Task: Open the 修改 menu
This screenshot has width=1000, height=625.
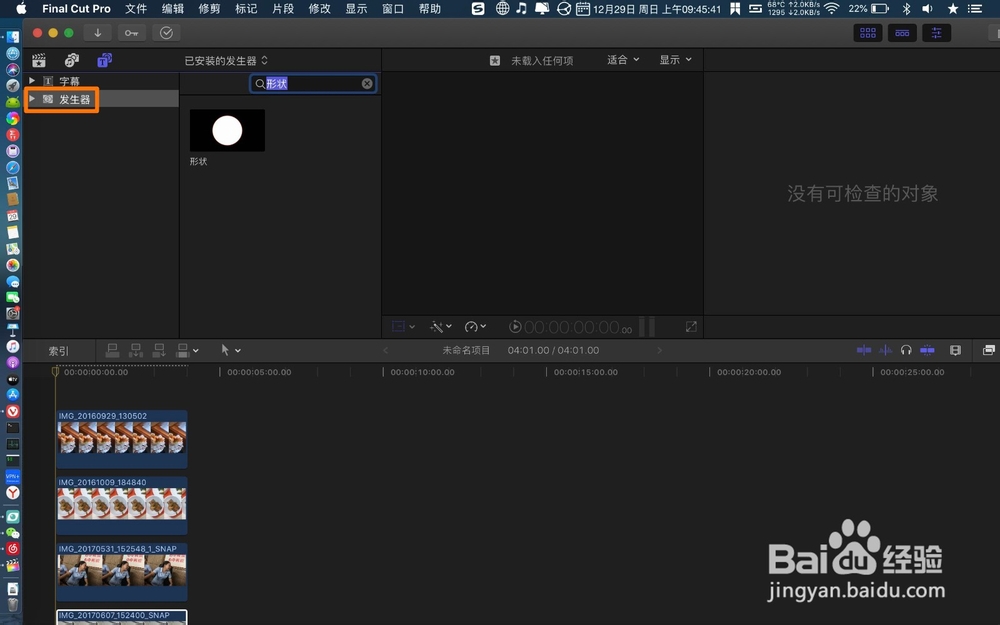Action: [320, 9]
